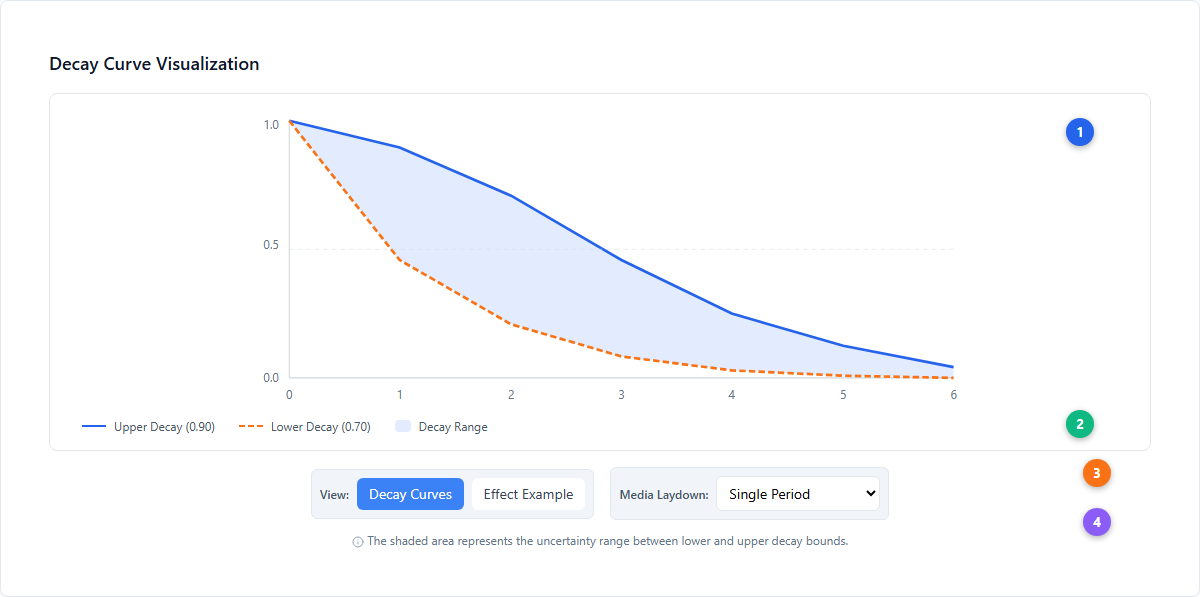This screenshot has width=1200, height=597.
Task: Open the Media Laydown dropdown
Action: tap(797, 493)
